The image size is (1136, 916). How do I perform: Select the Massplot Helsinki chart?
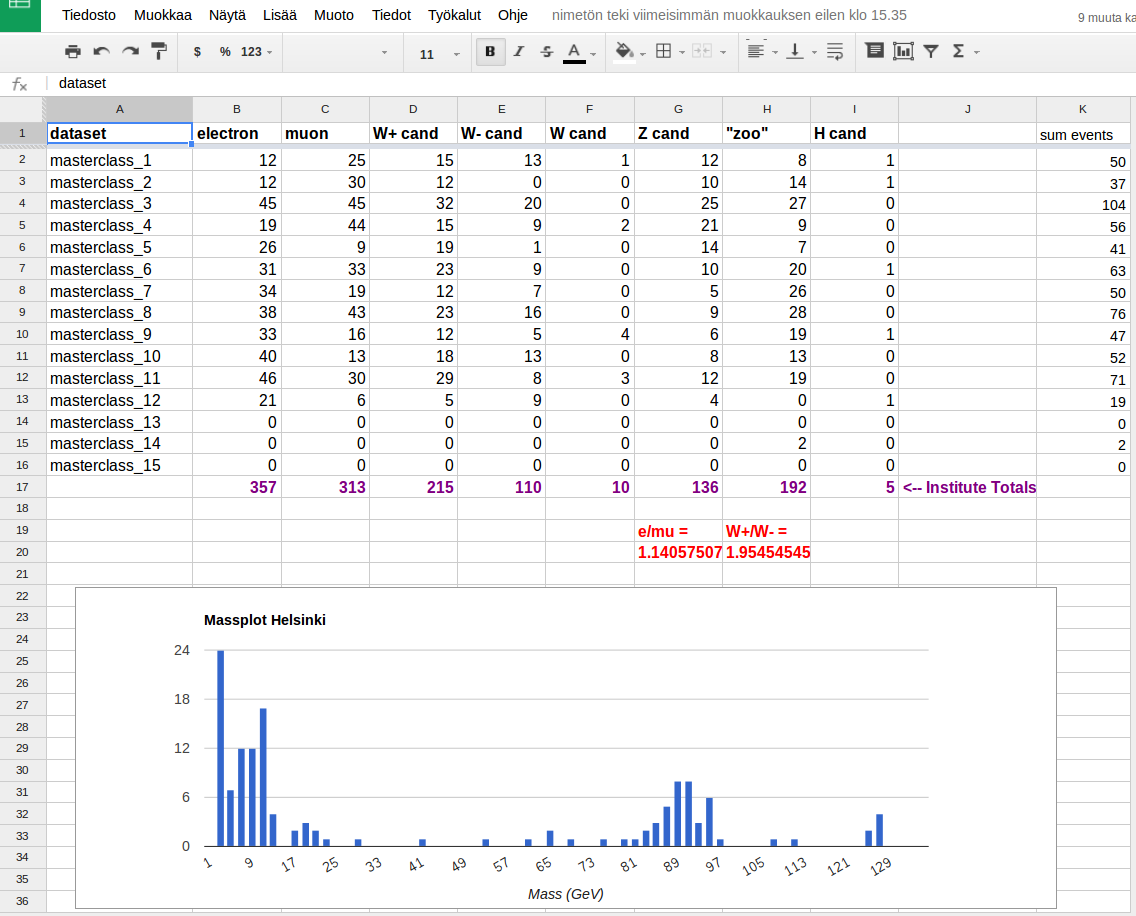pyautogui.click(x=566, y=748)
